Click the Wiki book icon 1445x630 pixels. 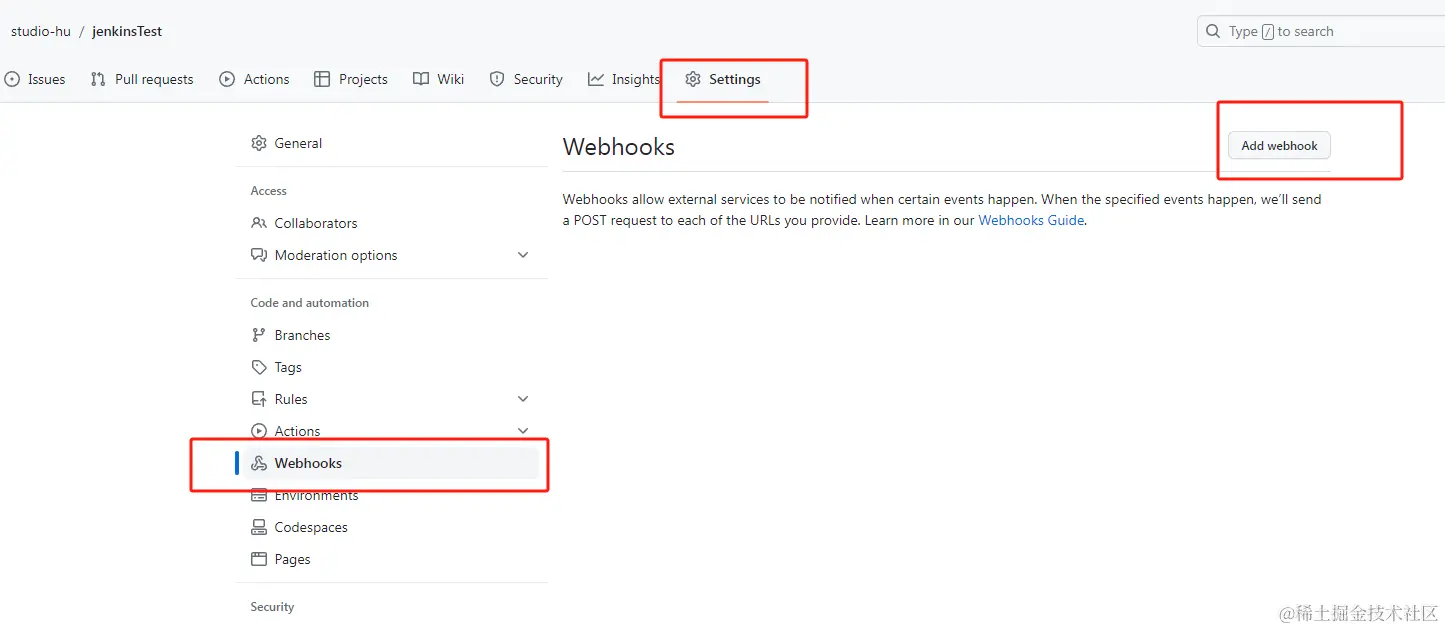point(421,79)
